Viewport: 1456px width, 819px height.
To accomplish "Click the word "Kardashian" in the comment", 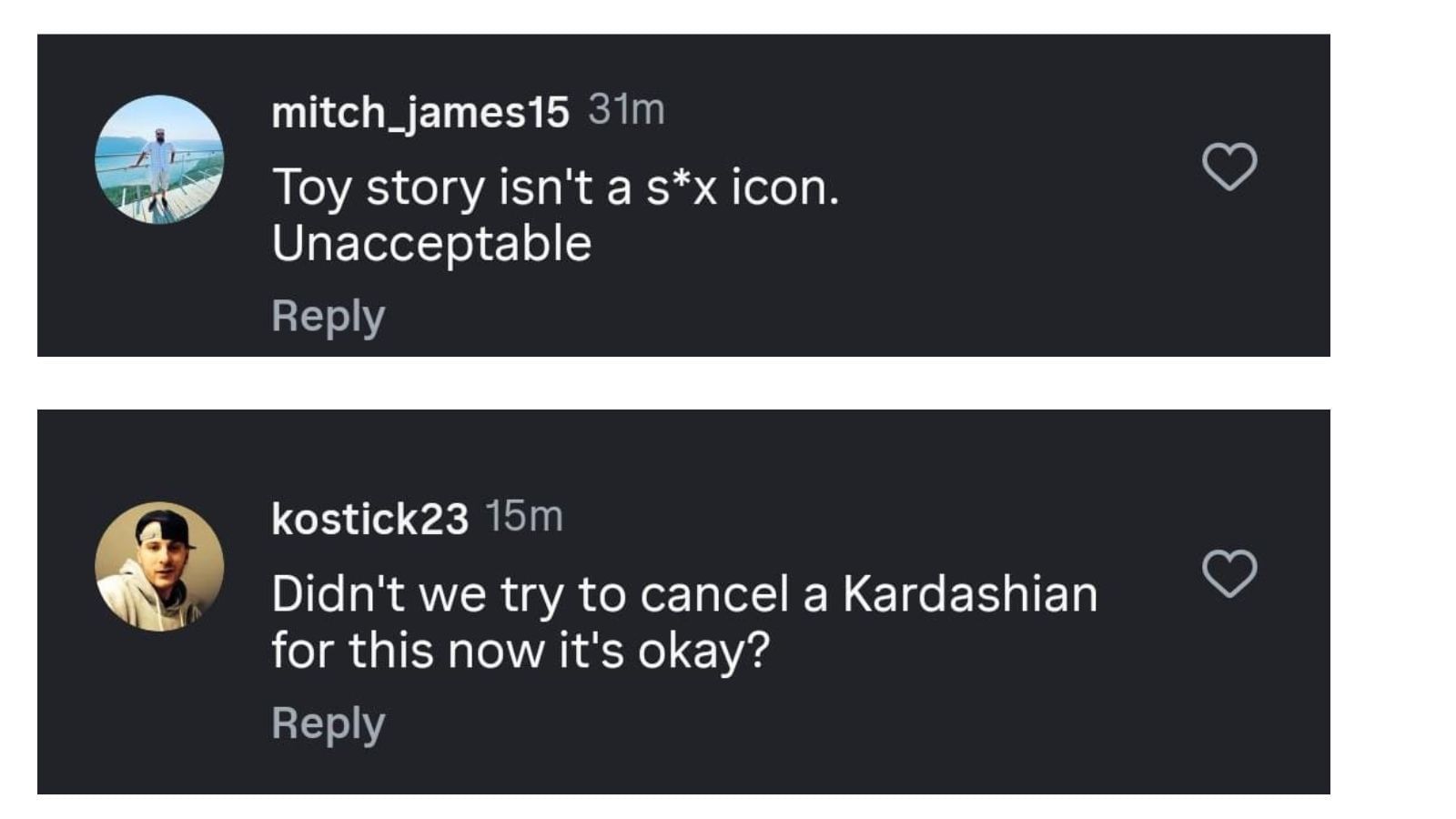I will pos(970,594).
